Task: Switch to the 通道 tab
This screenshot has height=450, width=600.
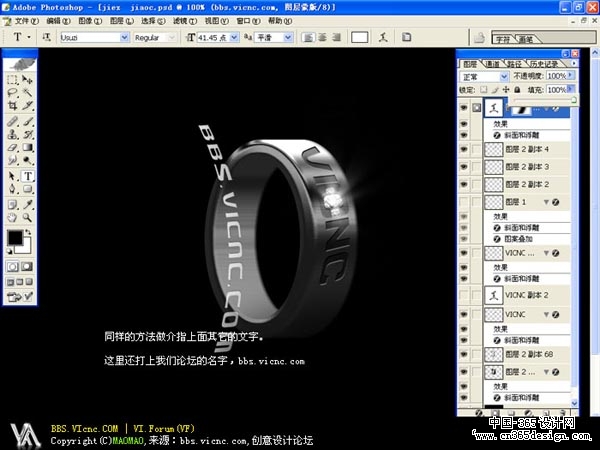Action: coord(492,64)
